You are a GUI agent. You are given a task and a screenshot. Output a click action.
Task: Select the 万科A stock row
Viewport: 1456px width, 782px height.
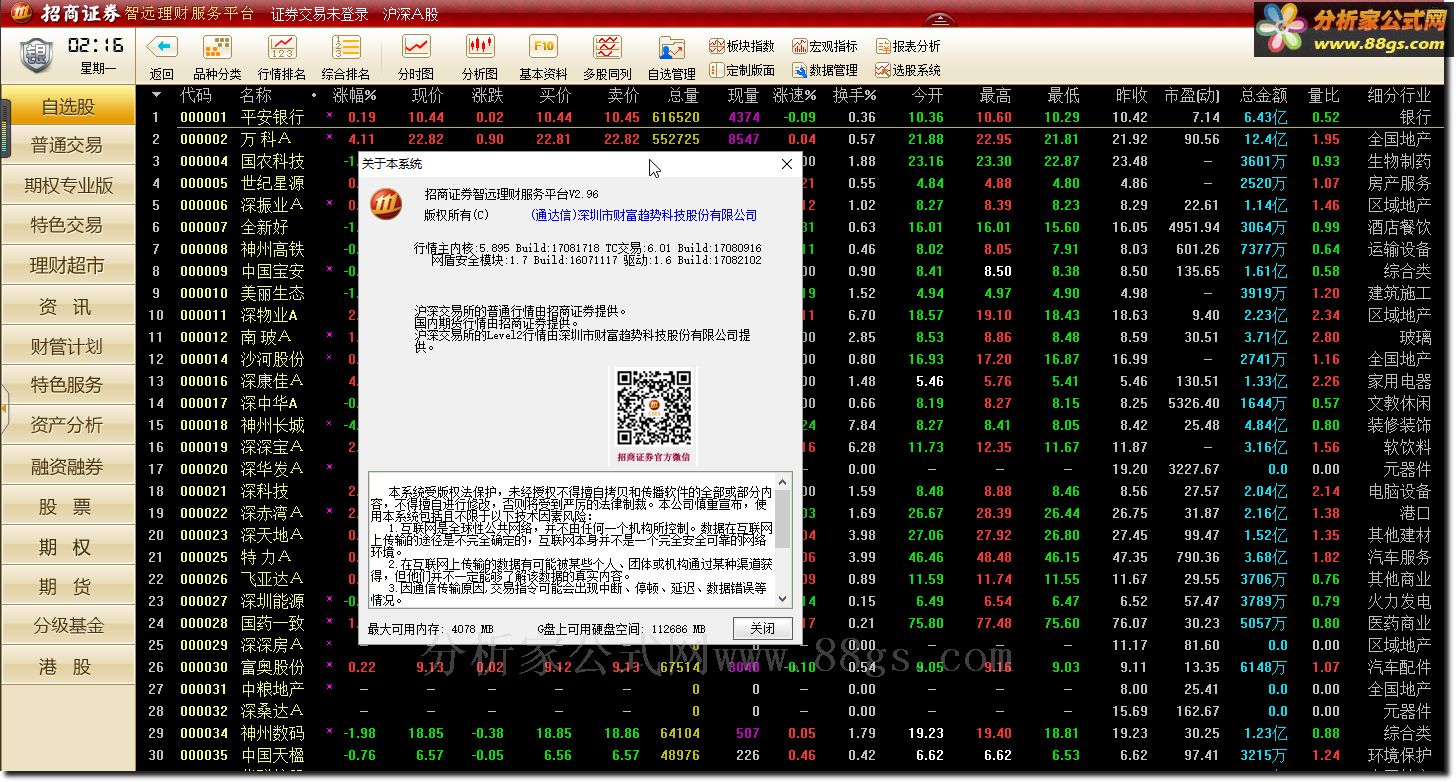[795, 139]
